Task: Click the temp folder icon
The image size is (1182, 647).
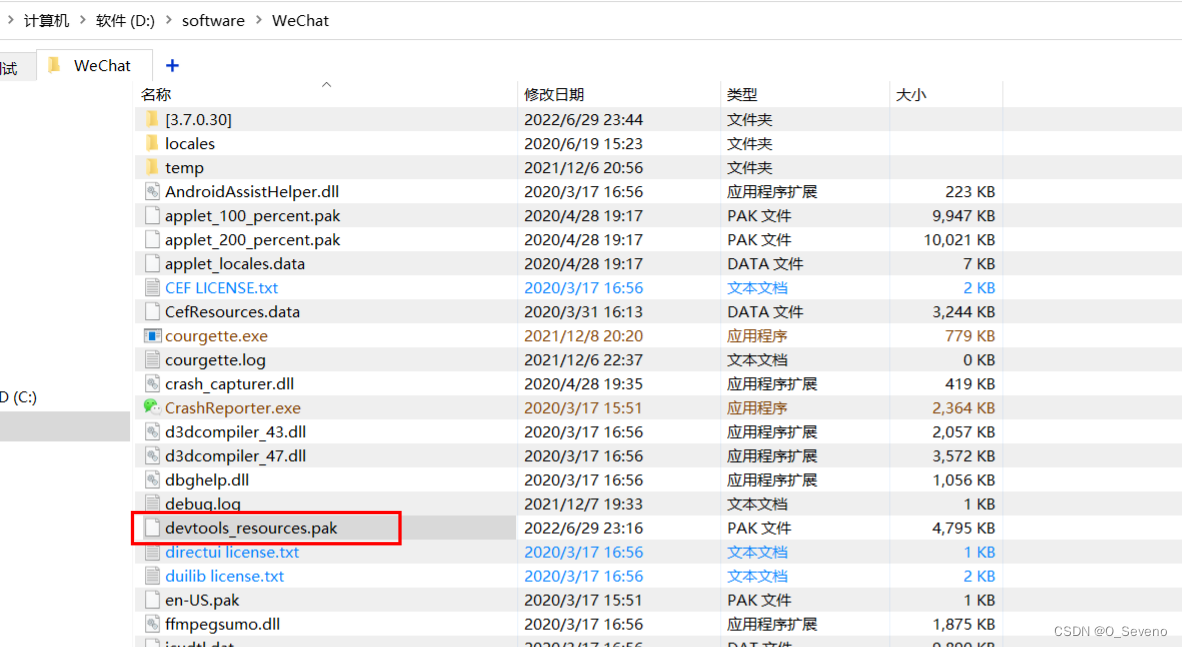Action: tap(152, 167)
